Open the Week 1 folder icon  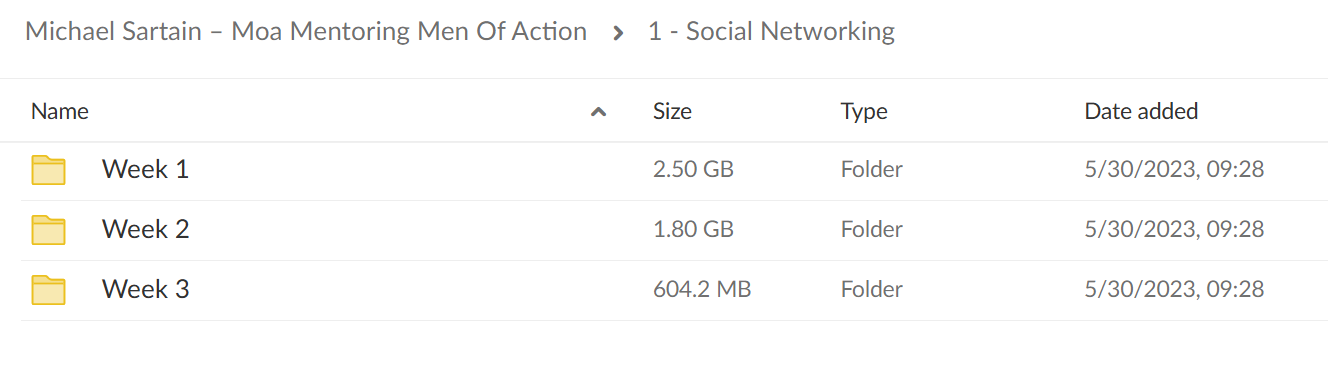tap(48, 170)
